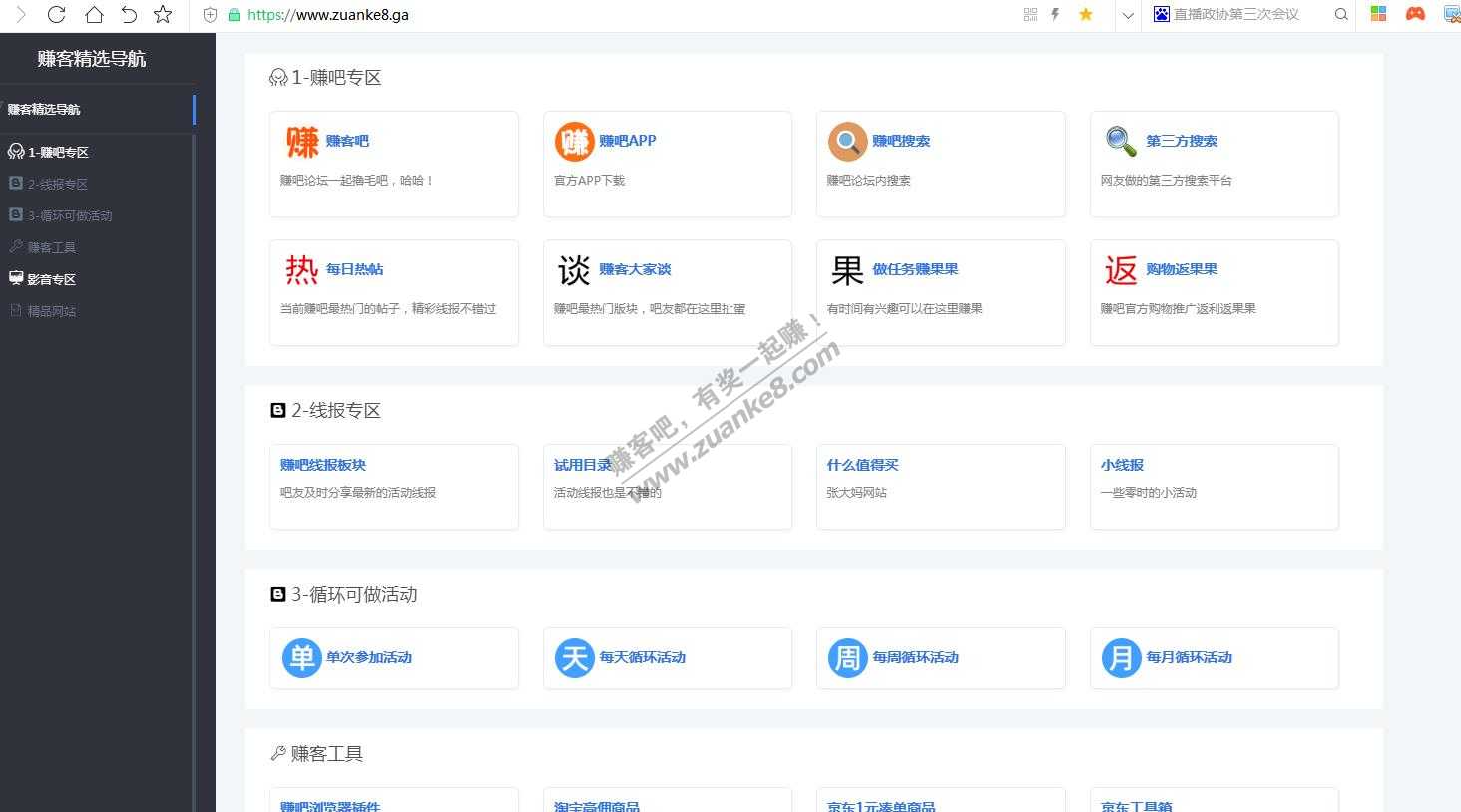Screen dimensions: 1461x812
Task: Click the orange 赚 icon of 赚客吧
Action: pyautogui.click(x=302, y=142)
